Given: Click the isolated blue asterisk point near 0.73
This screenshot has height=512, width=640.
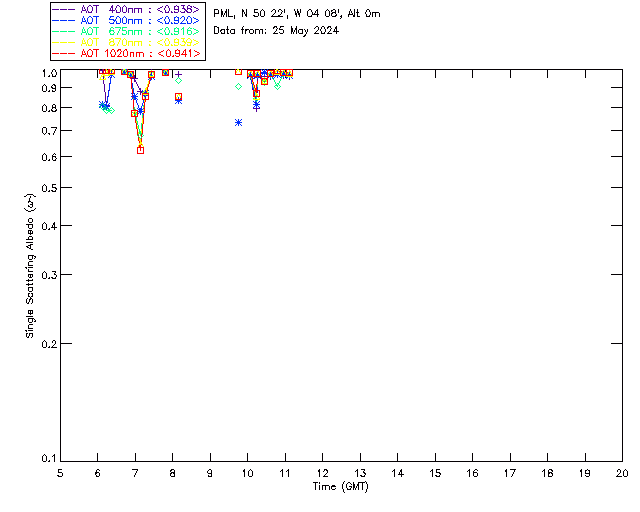Looking at the screenshot, I should (238, 122).
